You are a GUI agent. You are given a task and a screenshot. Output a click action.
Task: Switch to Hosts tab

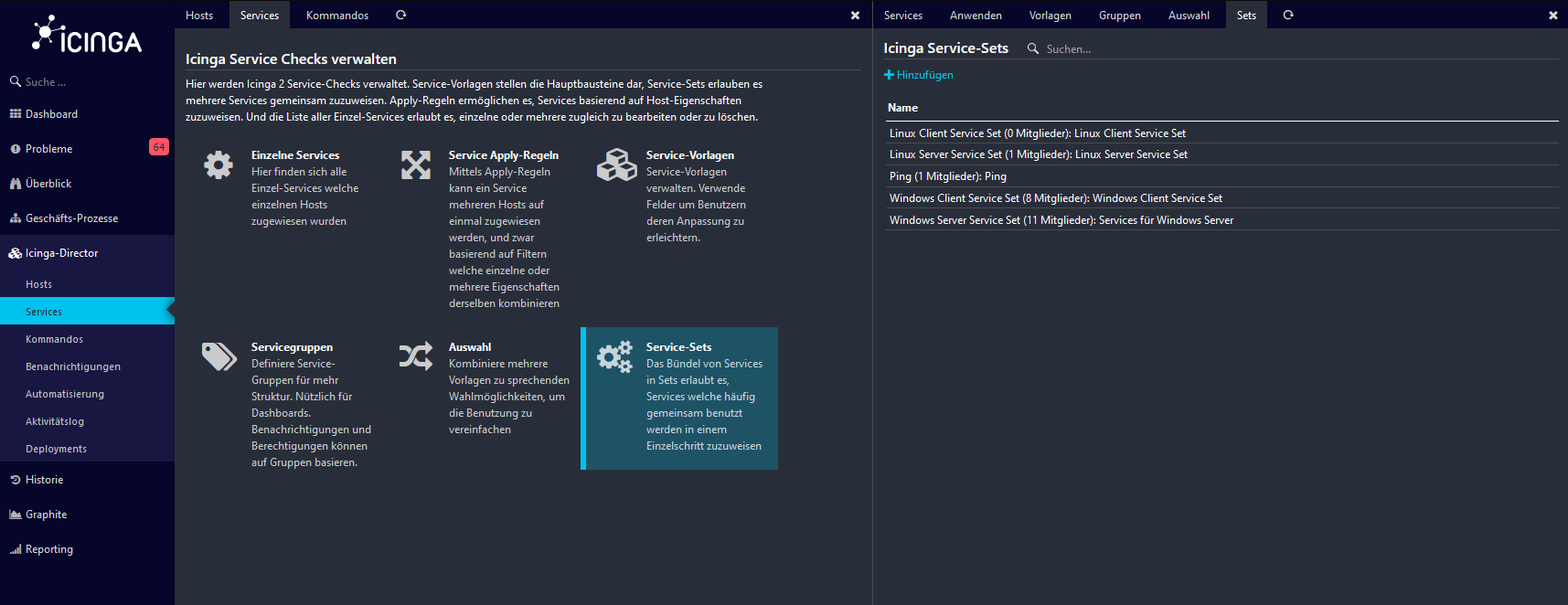tap(199, 15)
